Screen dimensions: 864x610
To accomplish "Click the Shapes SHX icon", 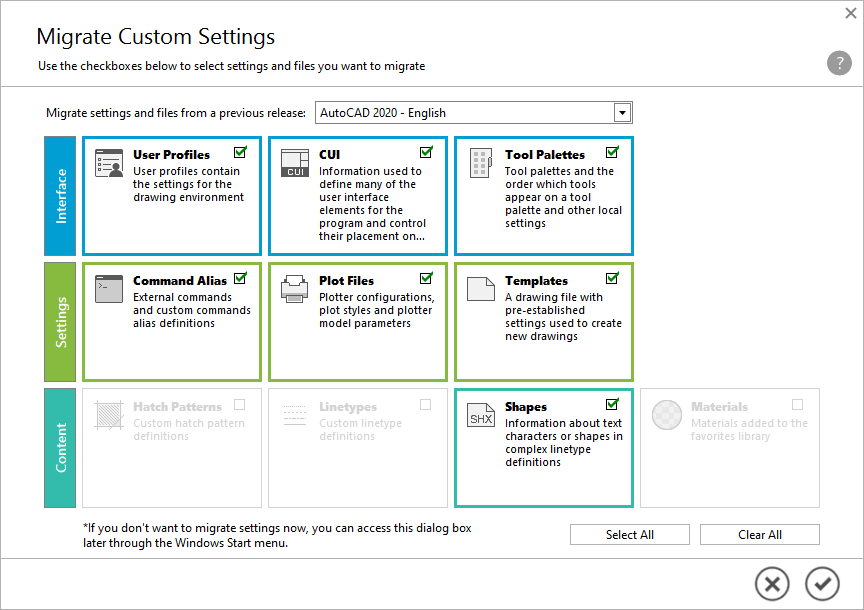I will click(x=481, y=415).
